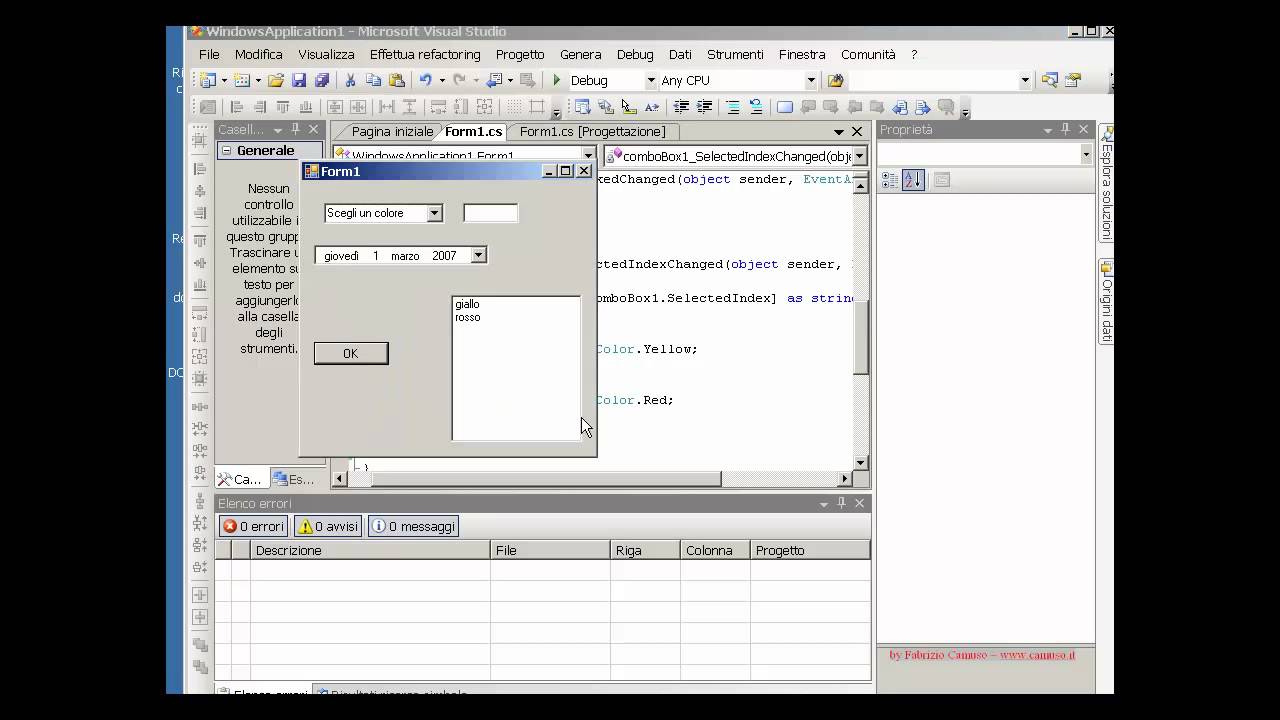Image resolution: width=1280 pixels, height=720 pixels.
Task: Click the Alphabetical sort icon in Proprietà
Action: [x=913, y=180]
